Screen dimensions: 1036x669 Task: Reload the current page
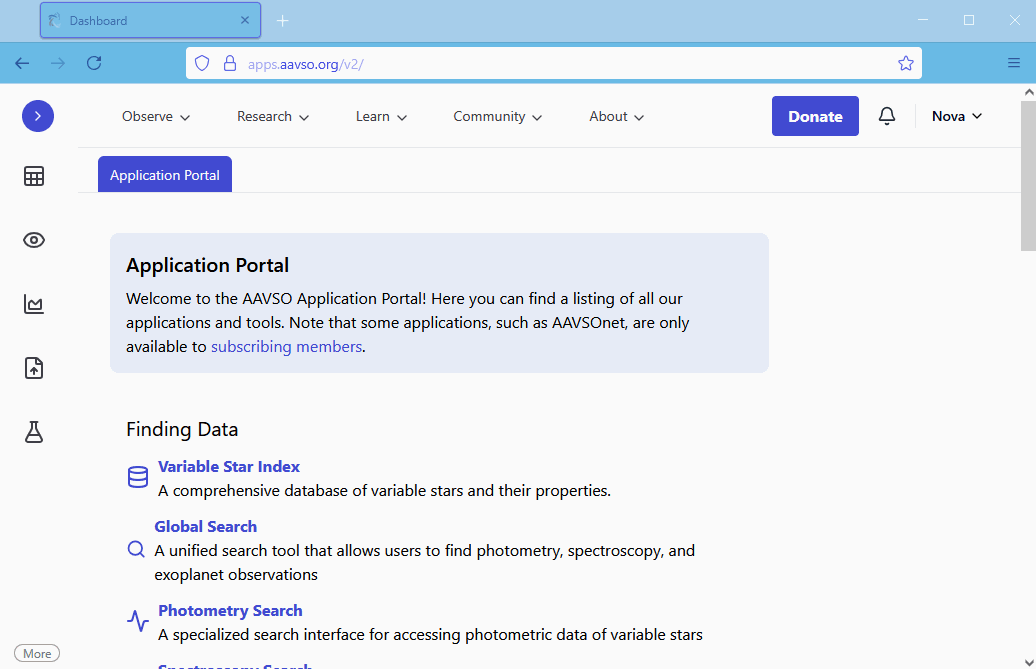94,63
